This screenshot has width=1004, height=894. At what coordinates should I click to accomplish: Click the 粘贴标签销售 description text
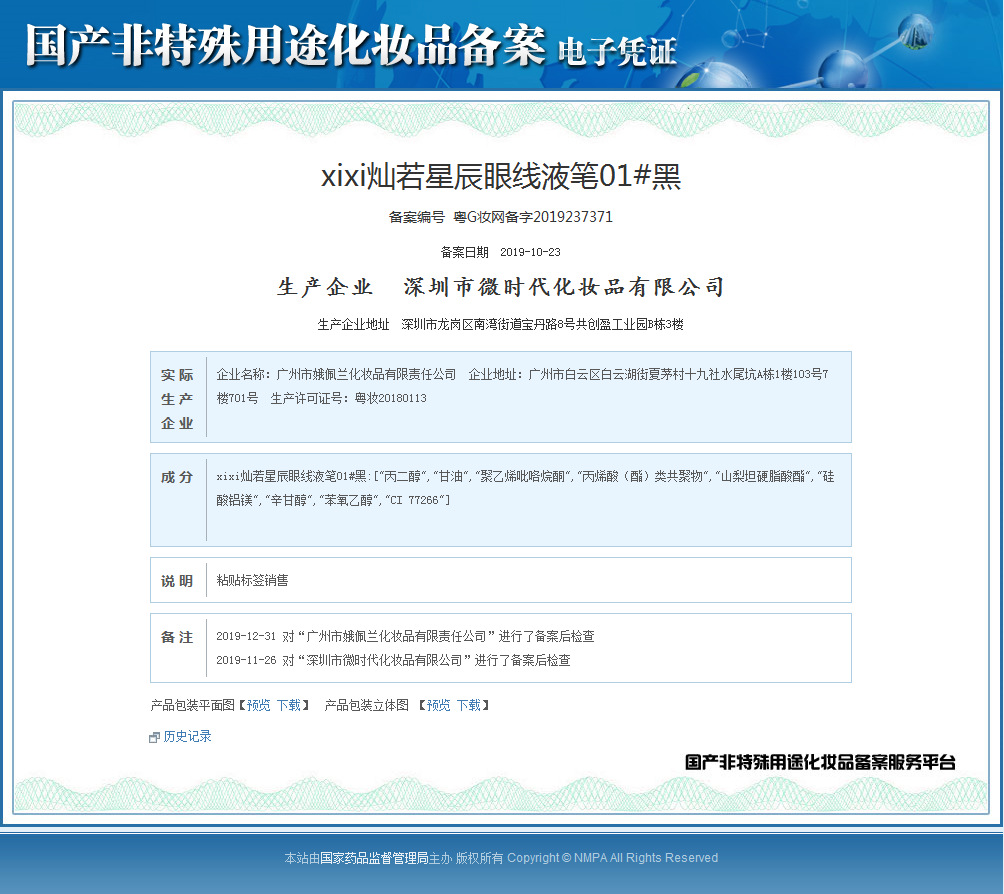point(252,580)
